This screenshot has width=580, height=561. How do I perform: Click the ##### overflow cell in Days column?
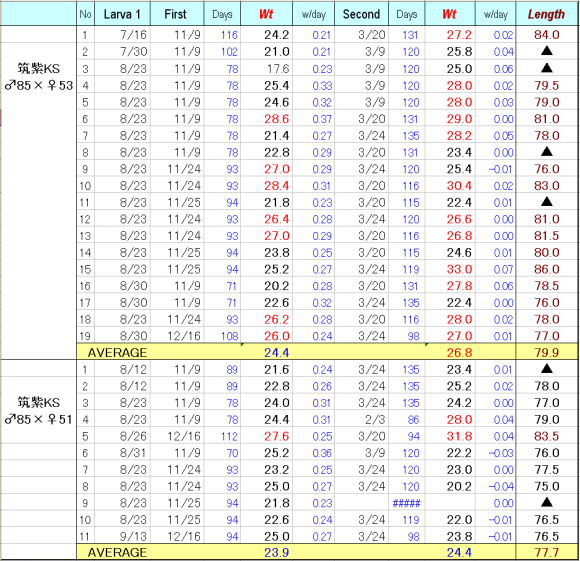(x=407, y=503)
